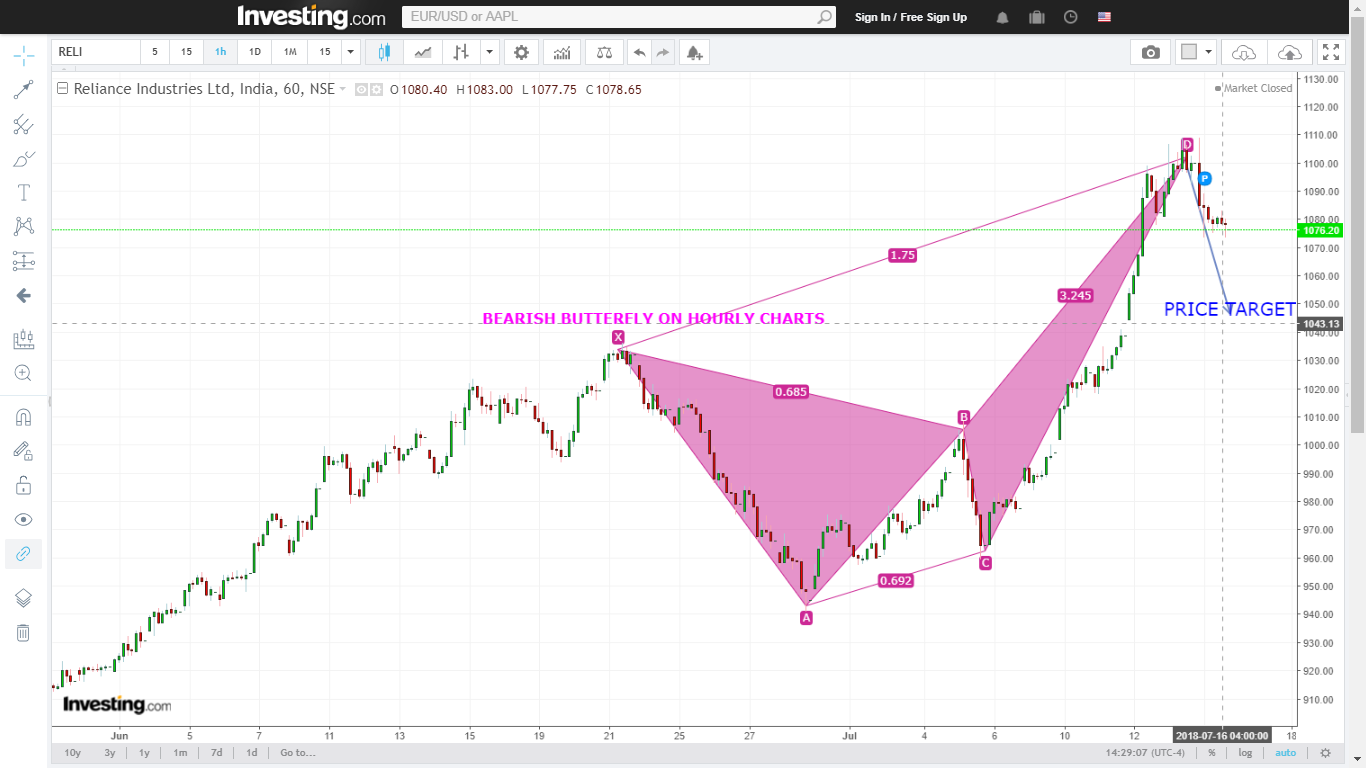This screenshot has width=1366, height=768.
Task: Expand the chart style dropdown arrow
Action: pyautogui.click(x=489, y=52)
